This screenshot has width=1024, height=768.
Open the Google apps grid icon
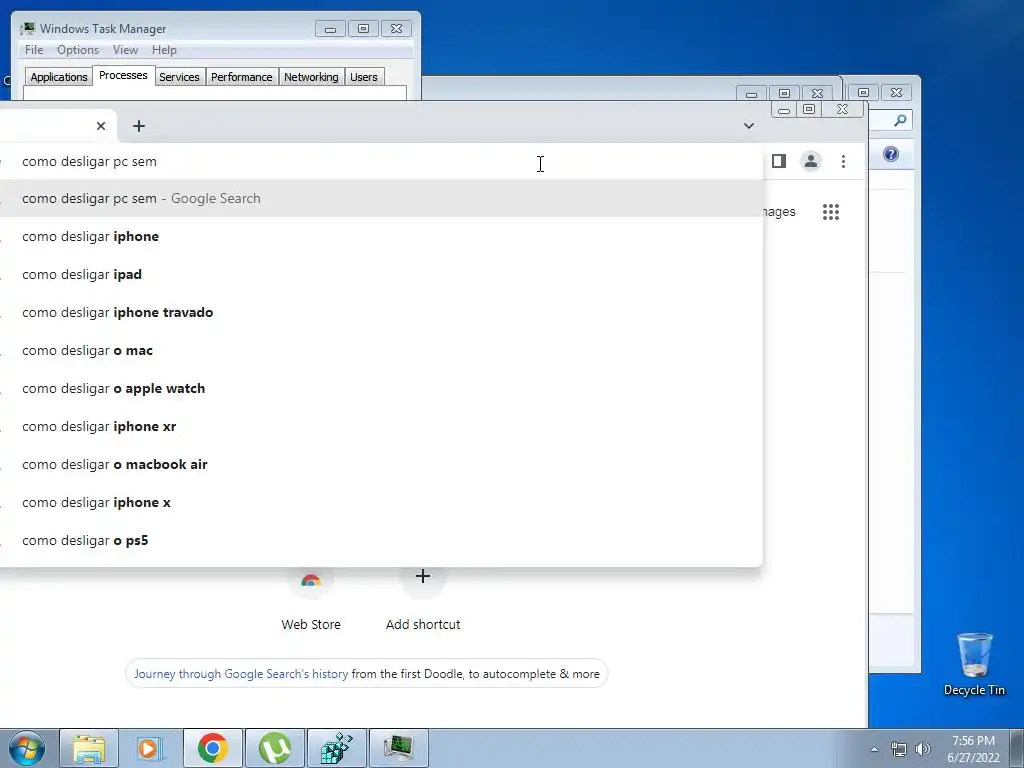click(x=831, y=212)
